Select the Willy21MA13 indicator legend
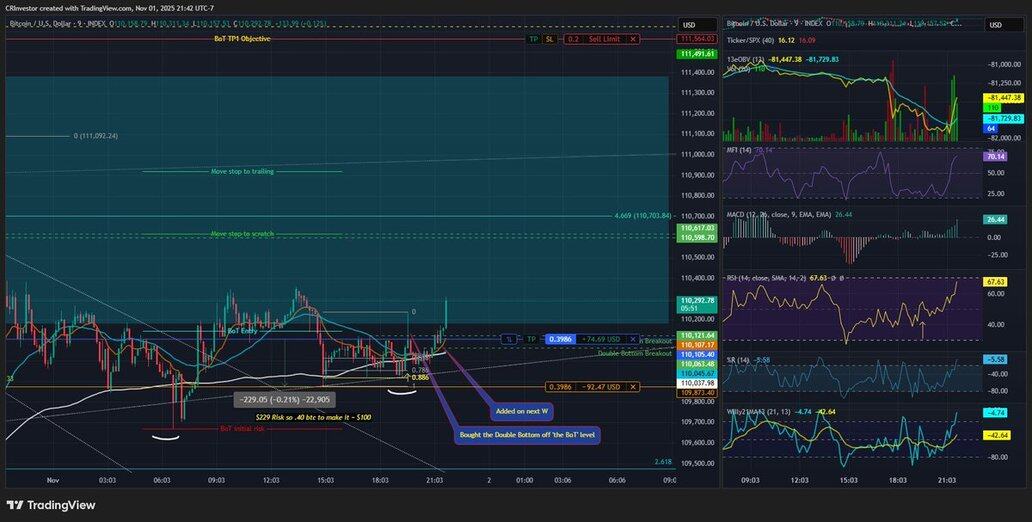 755,411
